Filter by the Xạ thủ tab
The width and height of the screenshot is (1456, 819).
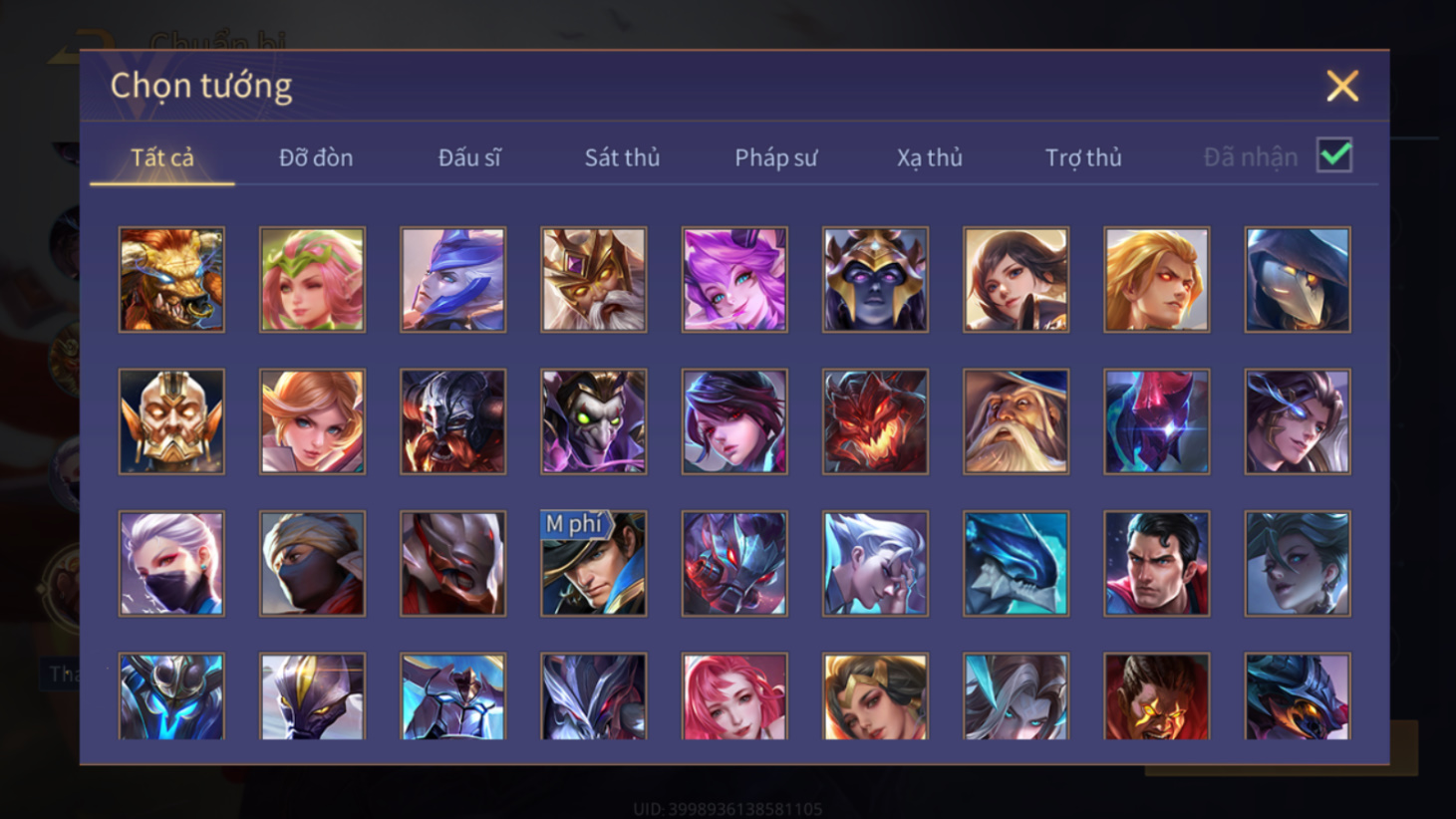click(929, 157)
